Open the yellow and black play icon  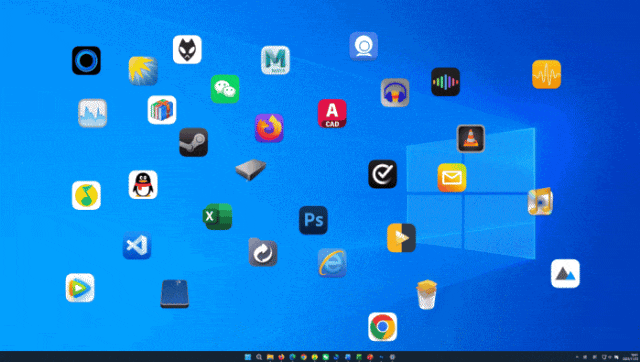coord(401,238)
